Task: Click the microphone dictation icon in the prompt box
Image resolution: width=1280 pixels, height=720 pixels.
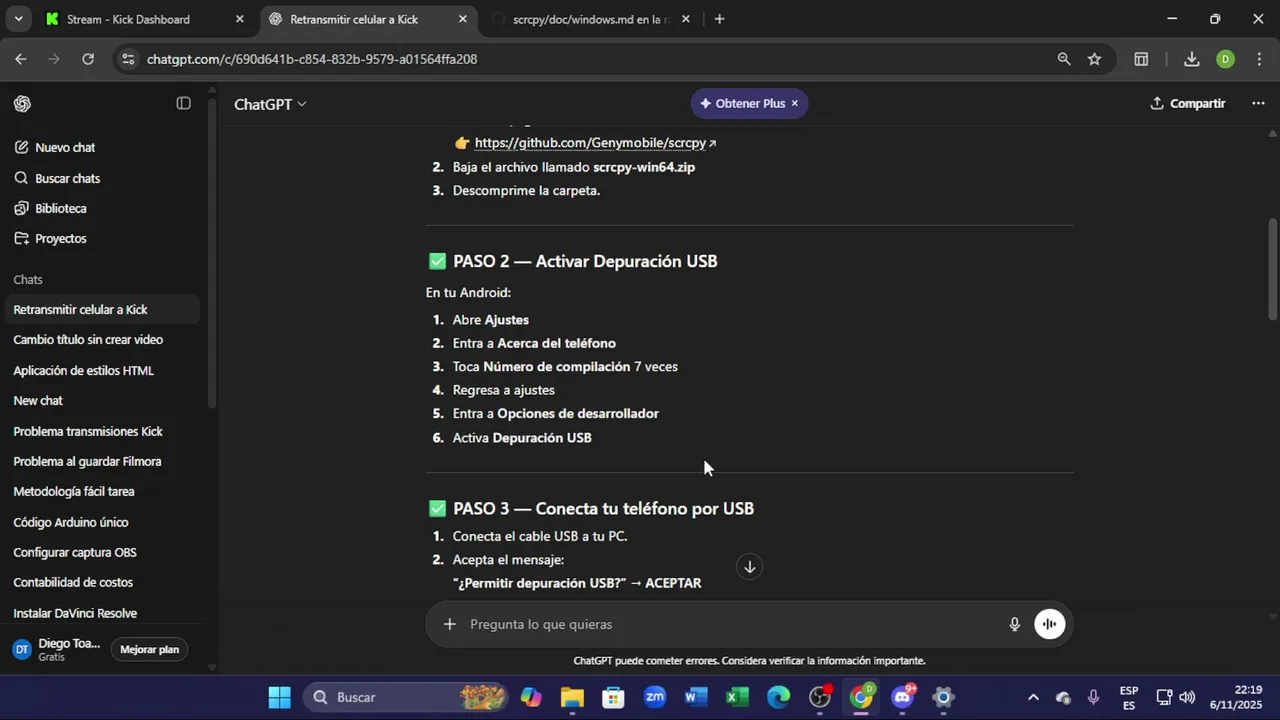Action: tap(1014, 624)
